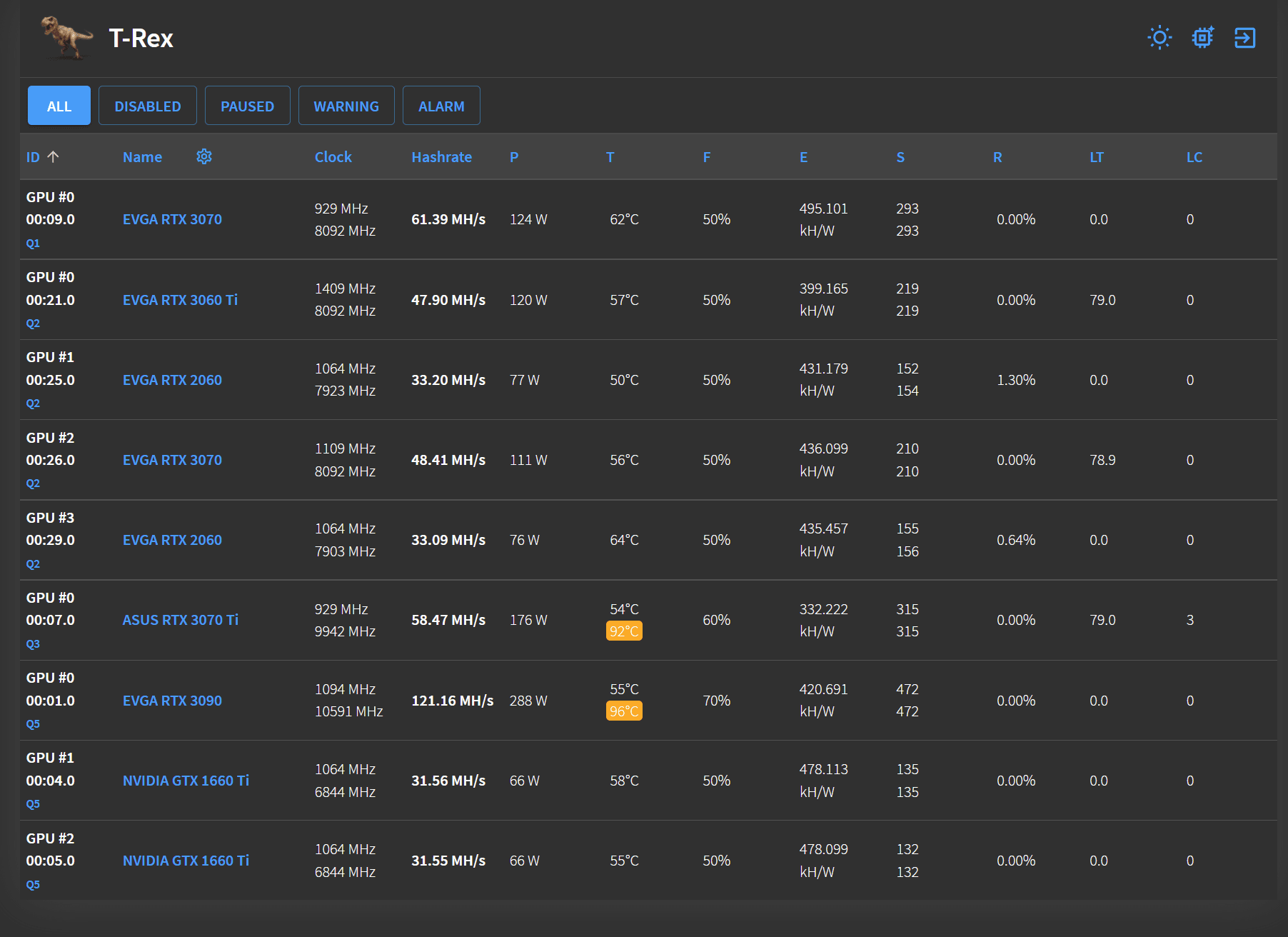Open EVGA RTX 2060 link for GPU #1

pyautogui.click(x=172, y=380)
